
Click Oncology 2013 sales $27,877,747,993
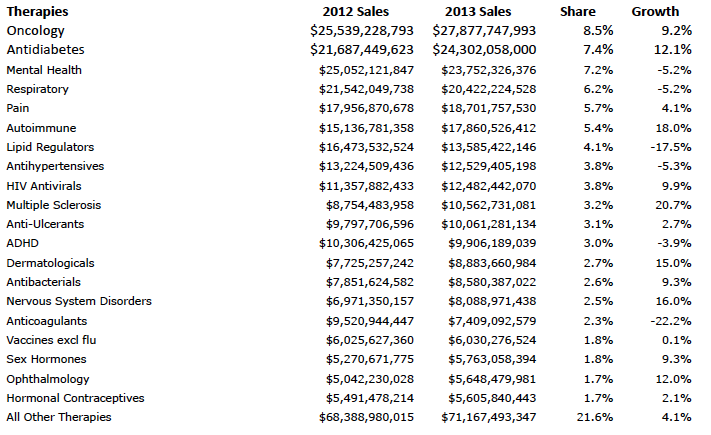[484, 31]
